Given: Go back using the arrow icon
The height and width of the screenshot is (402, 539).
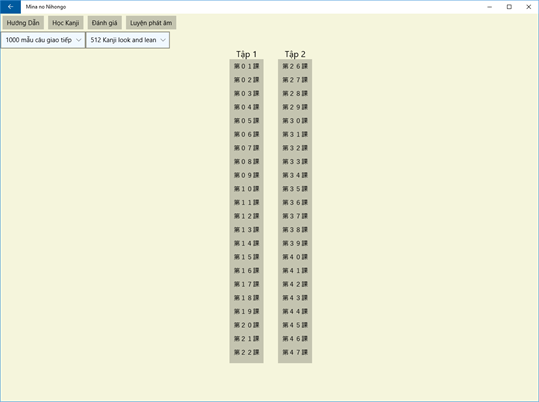Looking at the screenshot, I should click(10, 7).
